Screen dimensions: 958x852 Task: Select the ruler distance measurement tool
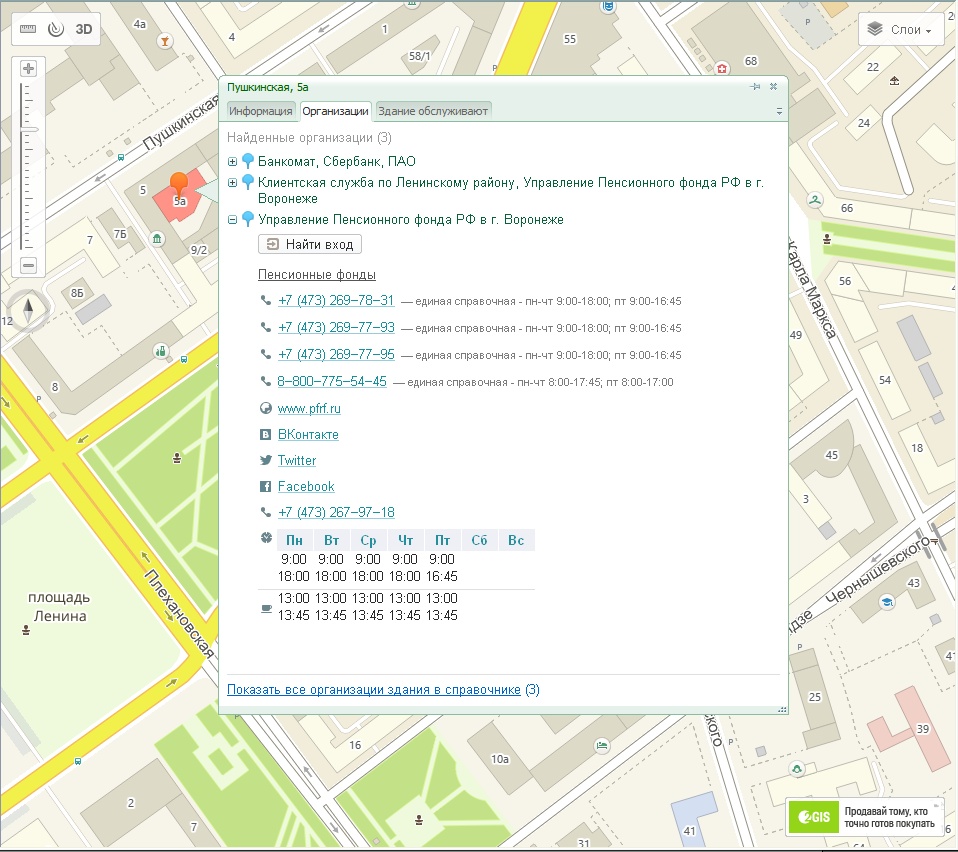(x=28, y=29)
